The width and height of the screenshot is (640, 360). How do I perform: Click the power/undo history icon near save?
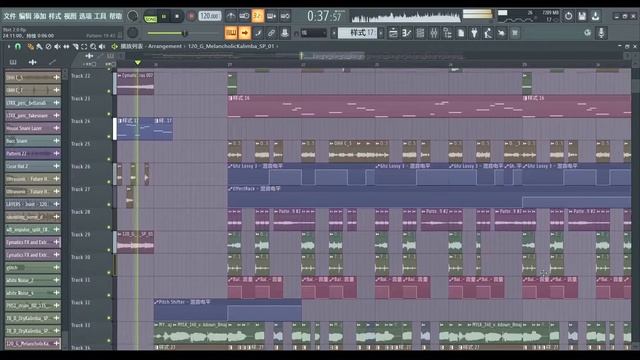click(569, 16)
